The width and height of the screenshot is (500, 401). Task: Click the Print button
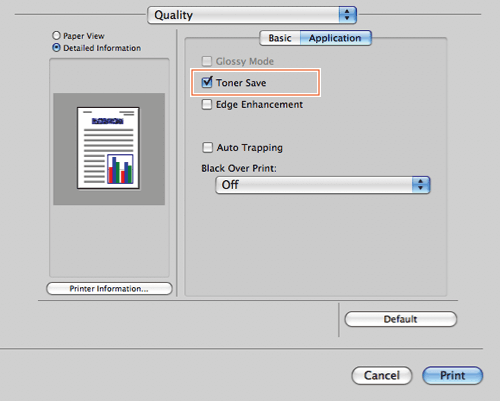coord(452,376)
